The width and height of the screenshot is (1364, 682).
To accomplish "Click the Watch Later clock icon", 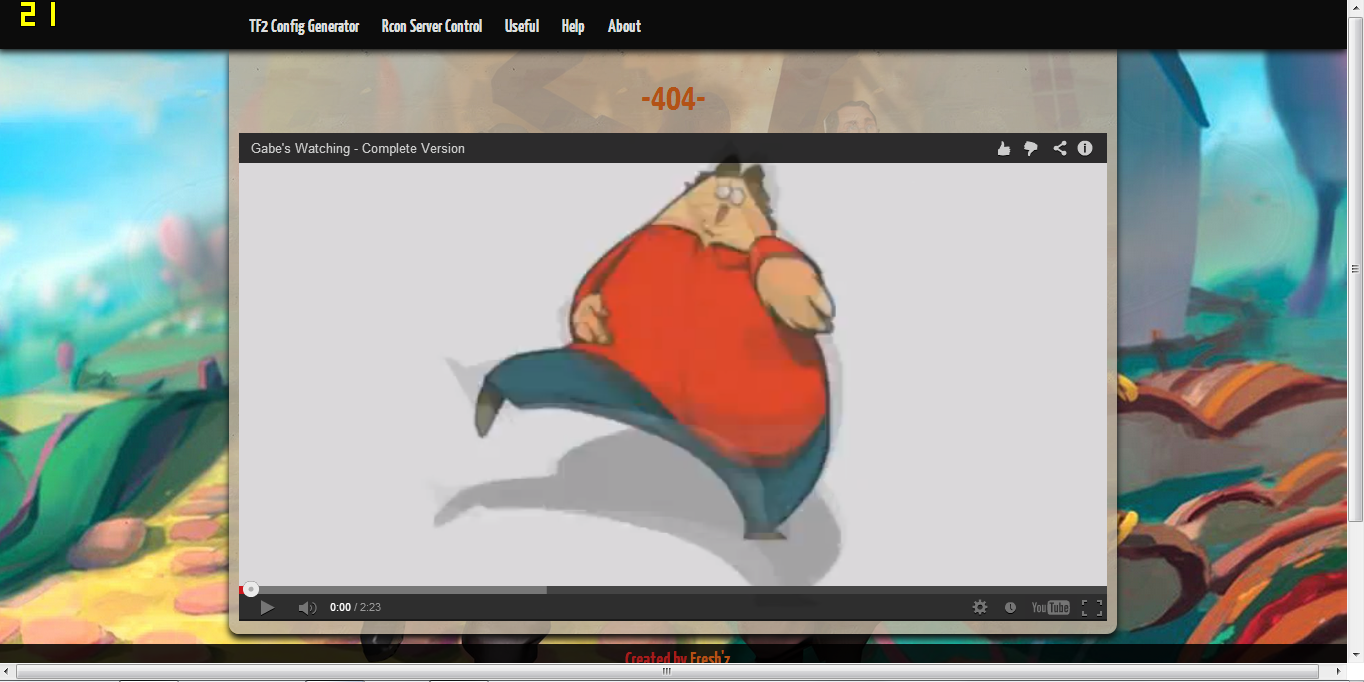I will [x=1010, y=607].
